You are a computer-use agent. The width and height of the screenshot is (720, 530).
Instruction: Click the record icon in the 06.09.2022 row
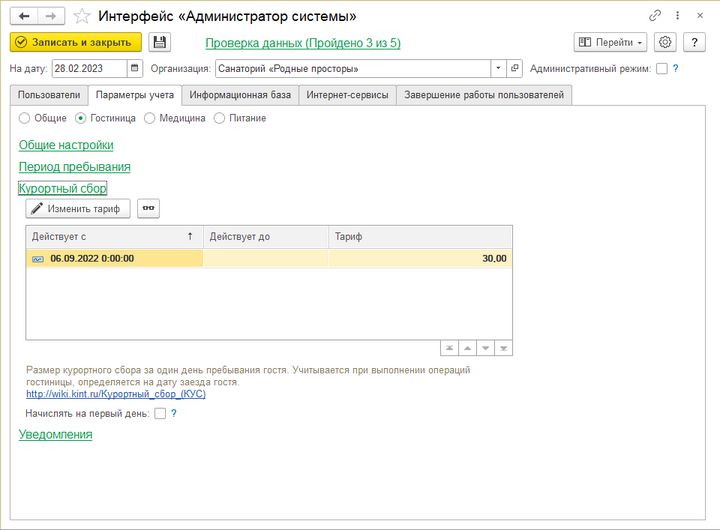click(38, 259)
